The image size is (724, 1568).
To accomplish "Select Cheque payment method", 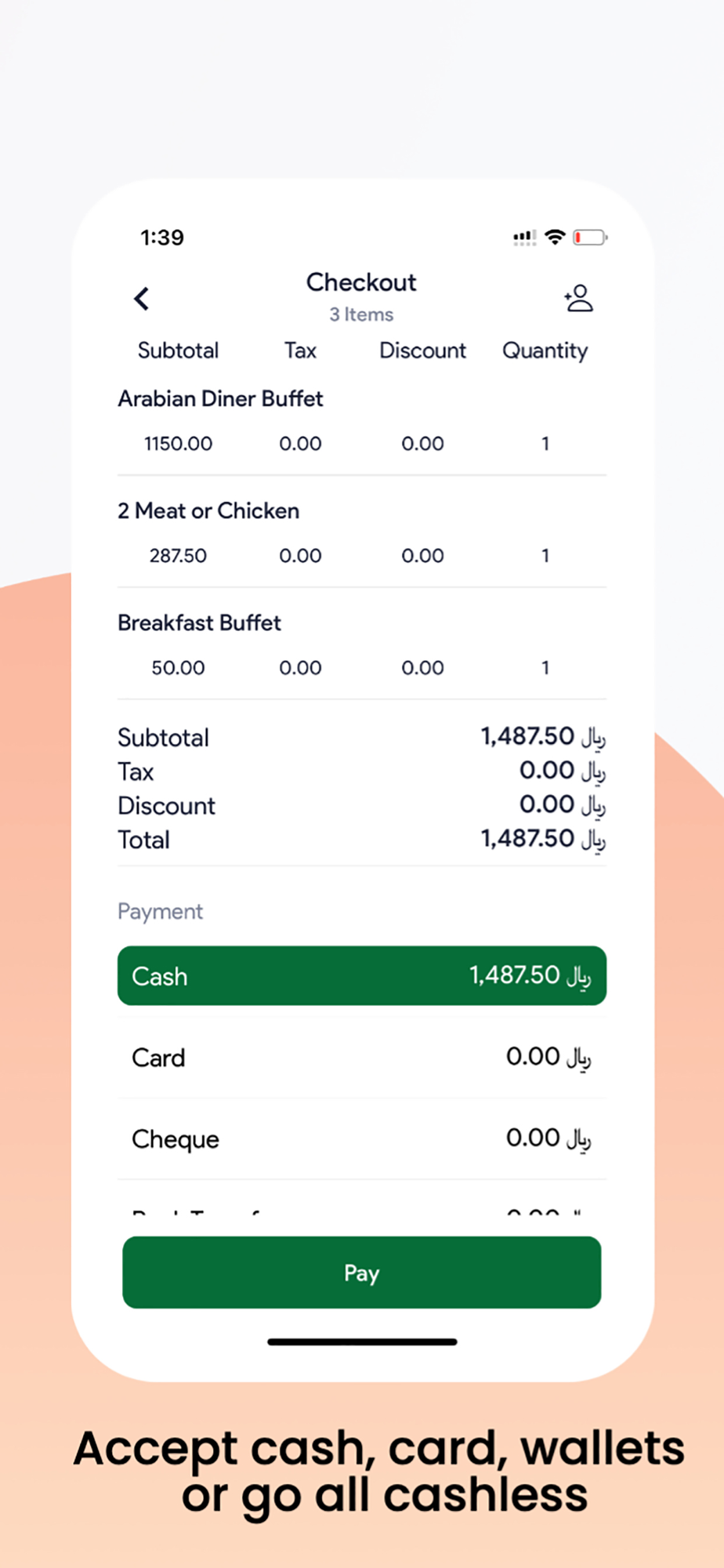I will [362, 1138].
